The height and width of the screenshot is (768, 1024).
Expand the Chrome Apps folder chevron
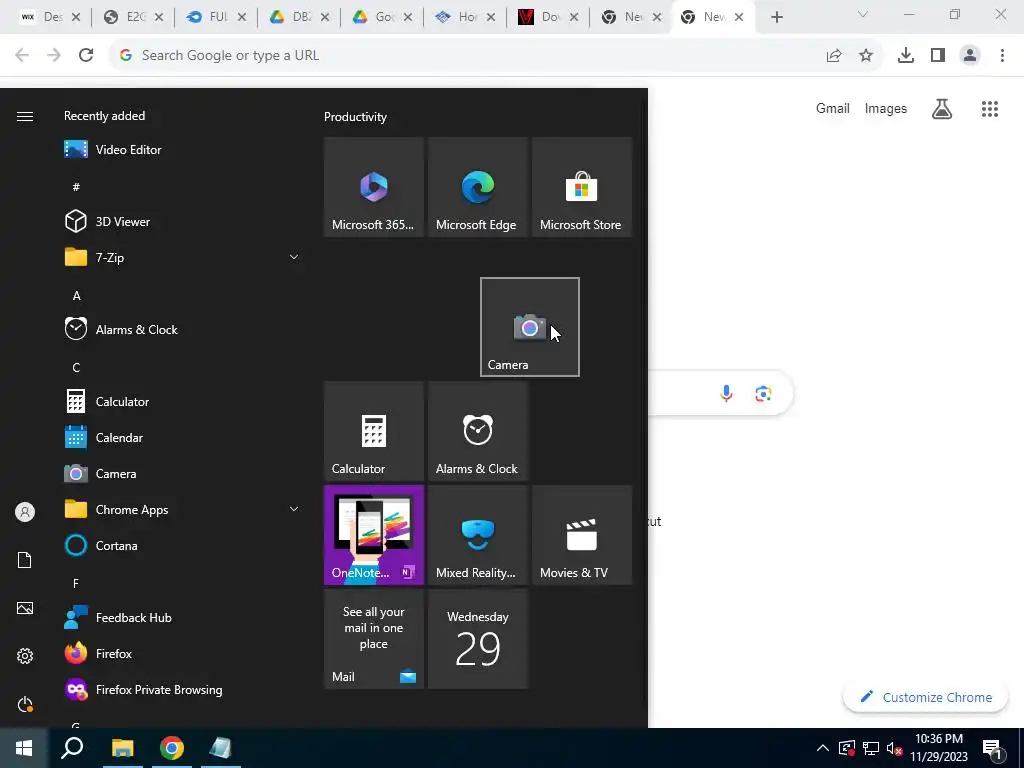[294, 509]
